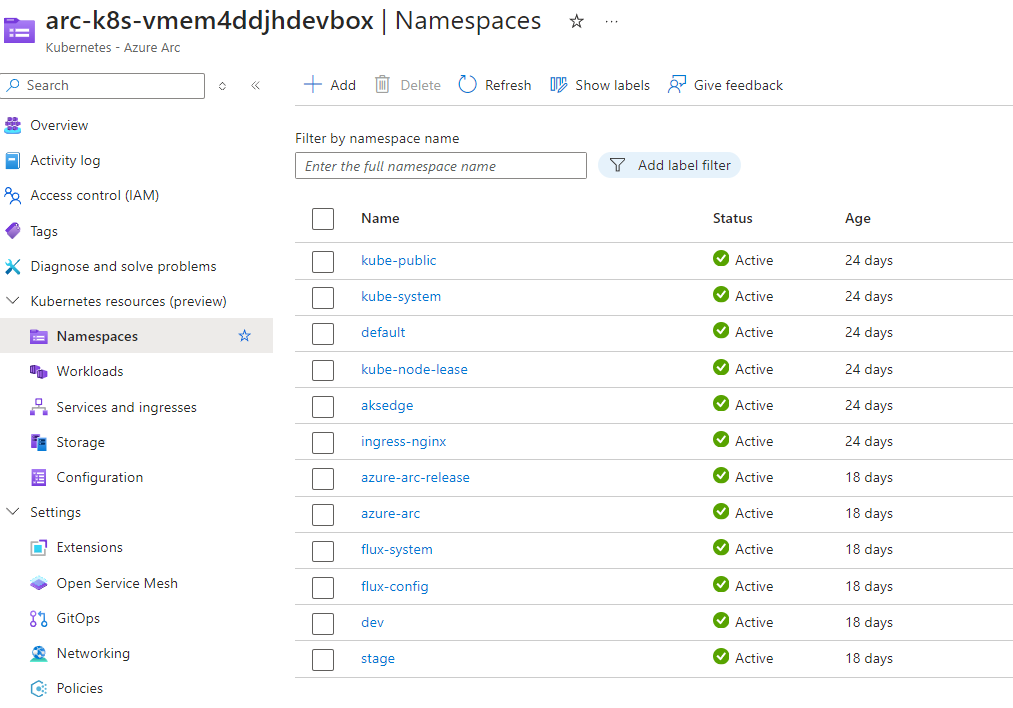The width and height of the screenshot is (1013, 708).
Task: Check the kube-system row checkbox
Action: pyautogui.click(x=323, y=298)
